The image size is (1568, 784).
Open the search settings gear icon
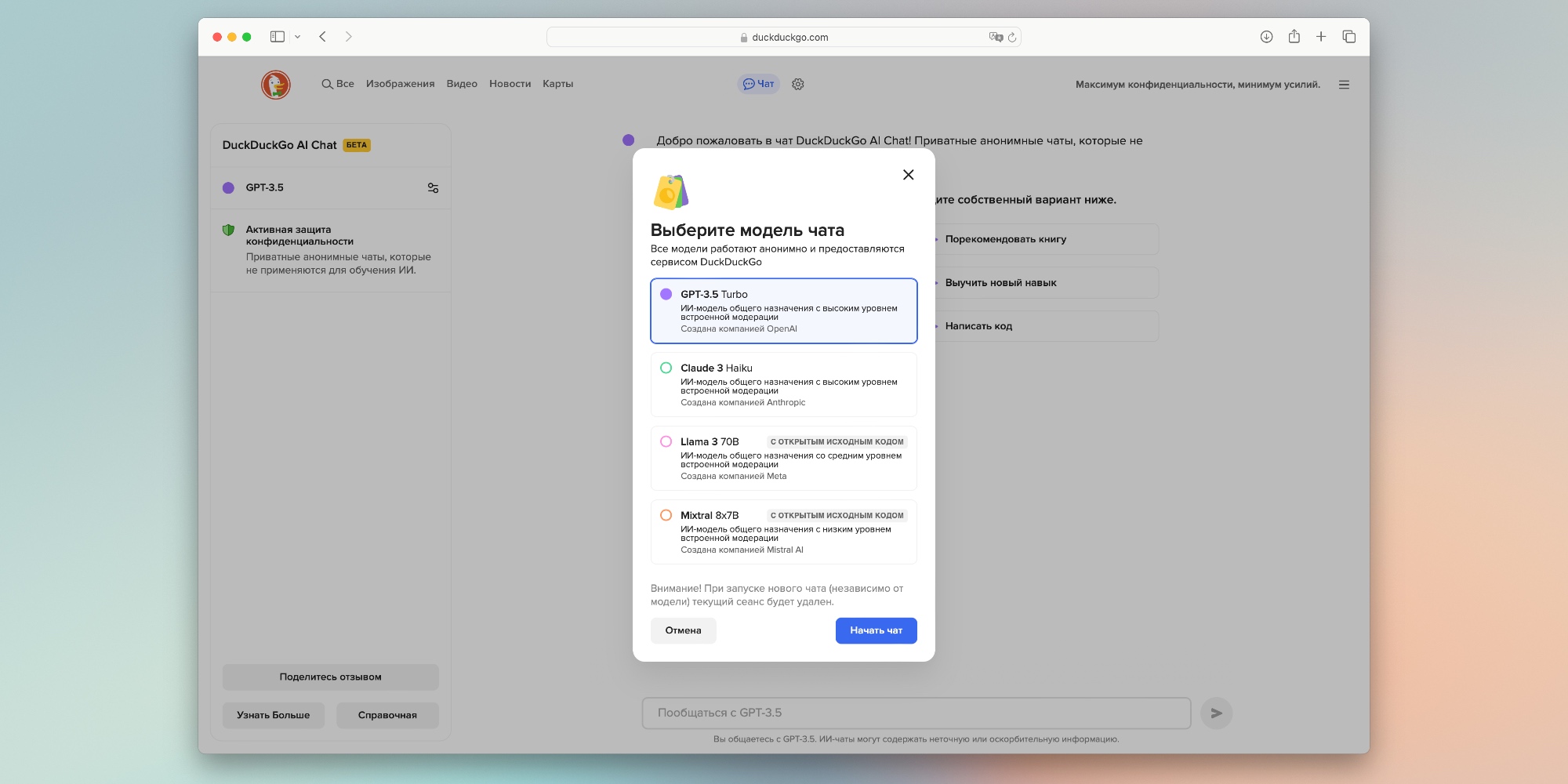click(798, 84)
